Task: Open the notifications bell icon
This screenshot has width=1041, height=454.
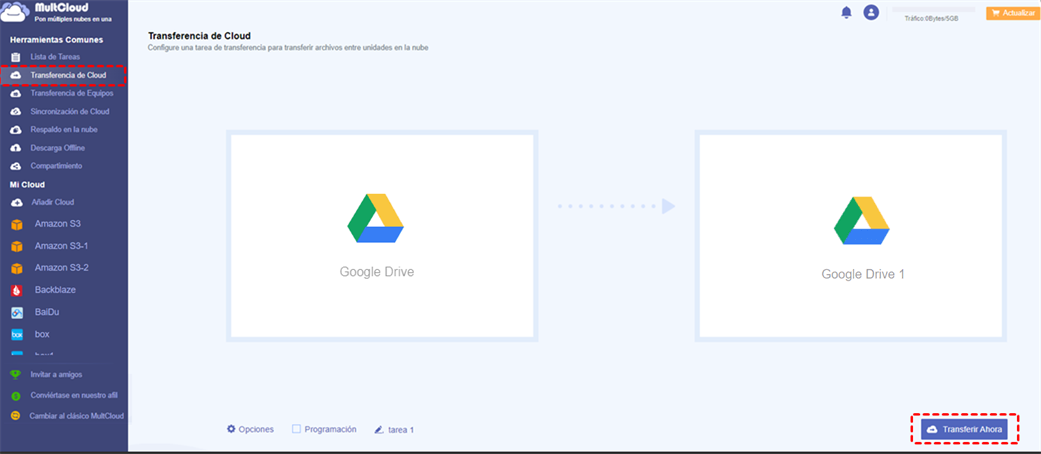Action: (846, 12)
